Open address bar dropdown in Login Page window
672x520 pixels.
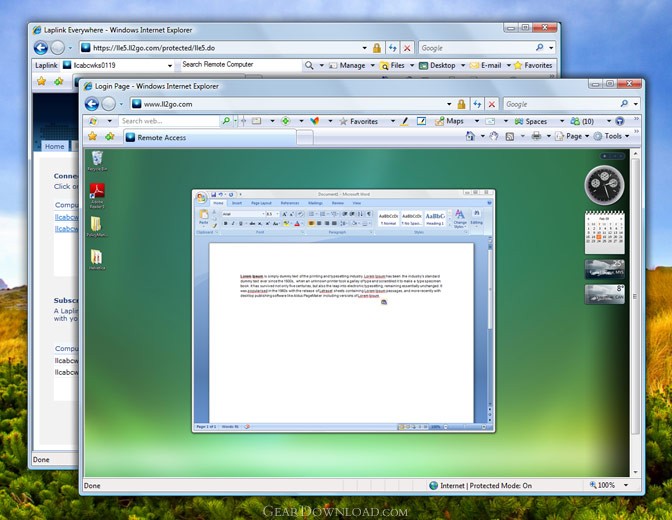449,104
